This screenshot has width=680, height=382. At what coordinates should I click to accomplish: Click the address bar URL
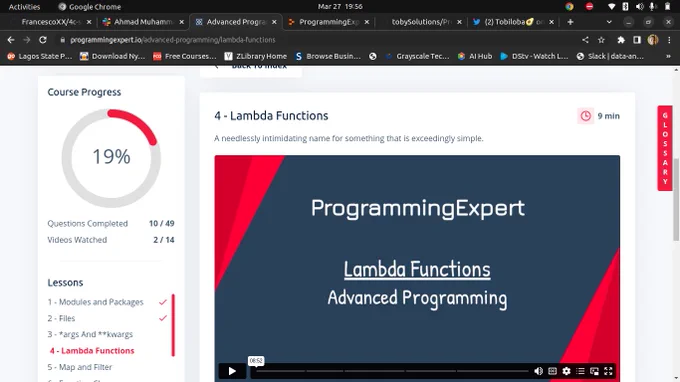point(173,40)
